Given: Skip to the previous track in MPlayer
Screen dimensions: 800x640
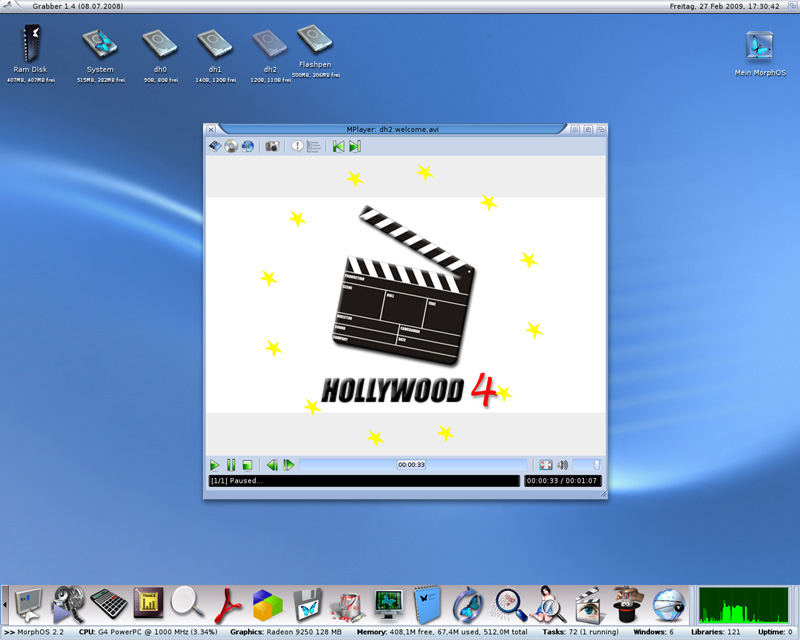Looking at the screenshot, I should click(338, 146).
